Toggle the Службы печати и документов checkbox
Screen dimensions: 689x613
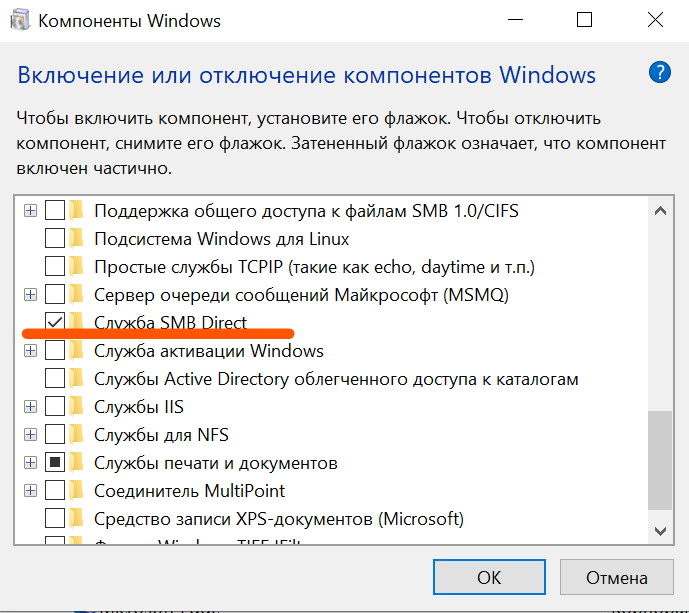pos(55,463)
